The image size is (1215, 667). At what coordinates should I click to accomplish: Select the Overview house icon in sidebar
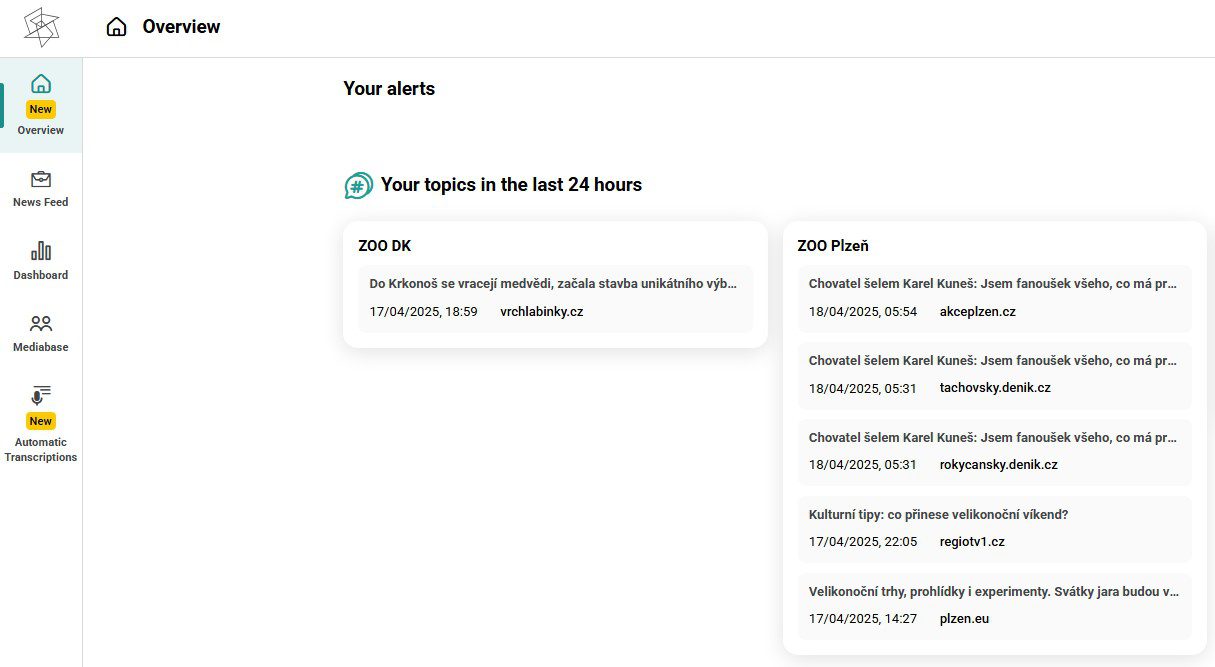[x=41, y=84]
